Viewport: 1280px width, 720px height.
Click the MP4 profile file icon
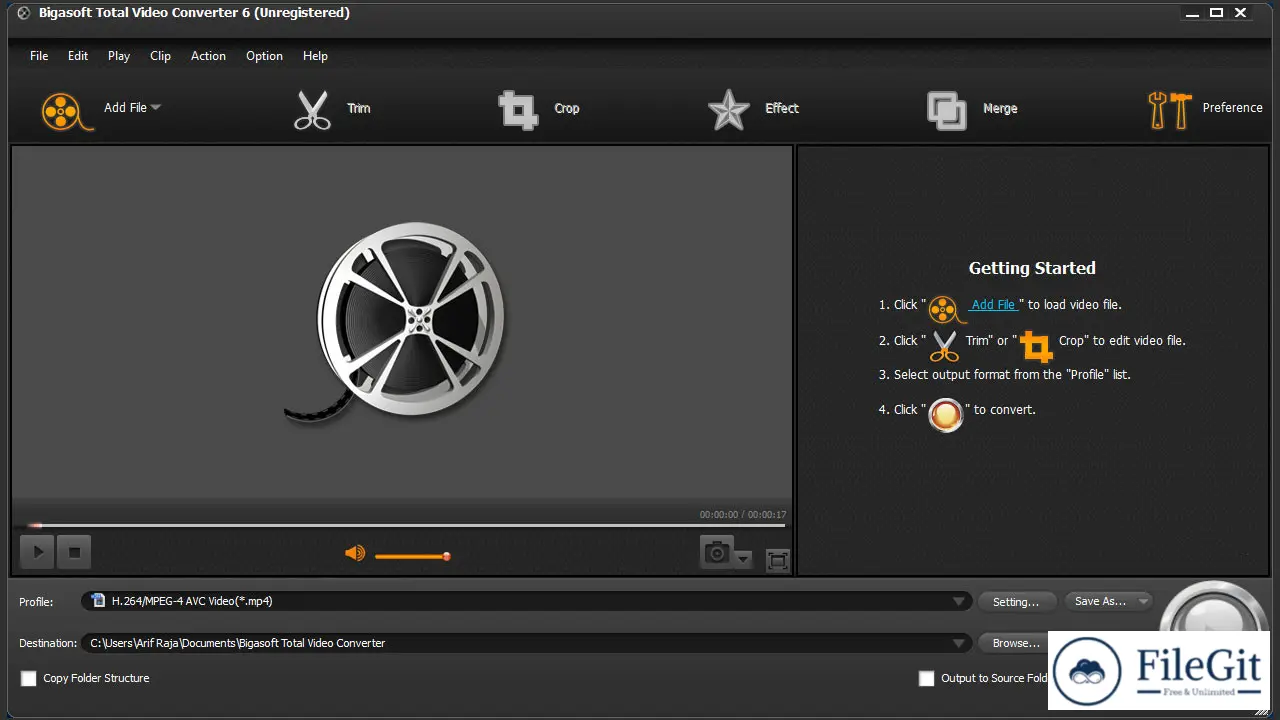tap(98, 601)
